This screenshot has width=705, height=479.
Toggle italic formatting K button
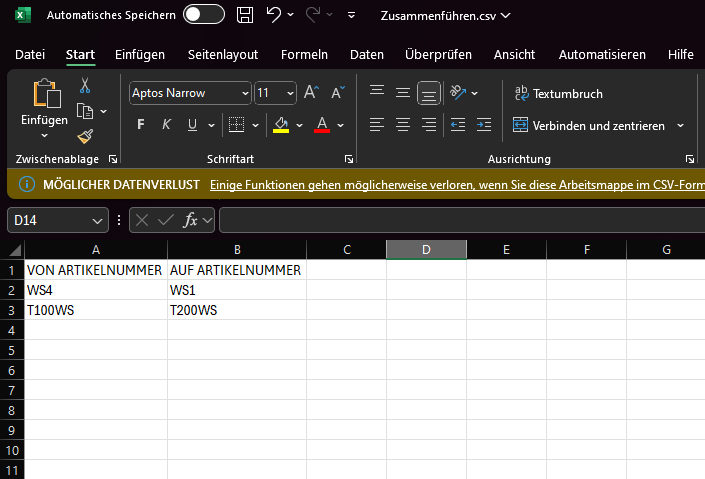[x=166, y=125]
